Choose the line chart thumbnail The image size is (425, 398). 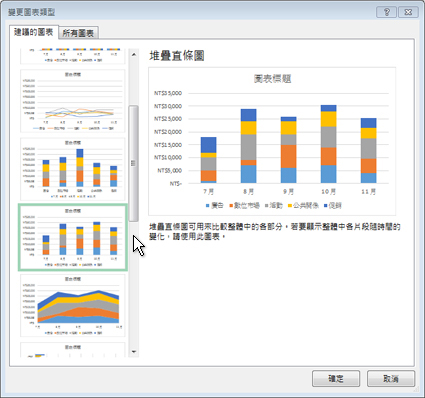coord(73,101)
